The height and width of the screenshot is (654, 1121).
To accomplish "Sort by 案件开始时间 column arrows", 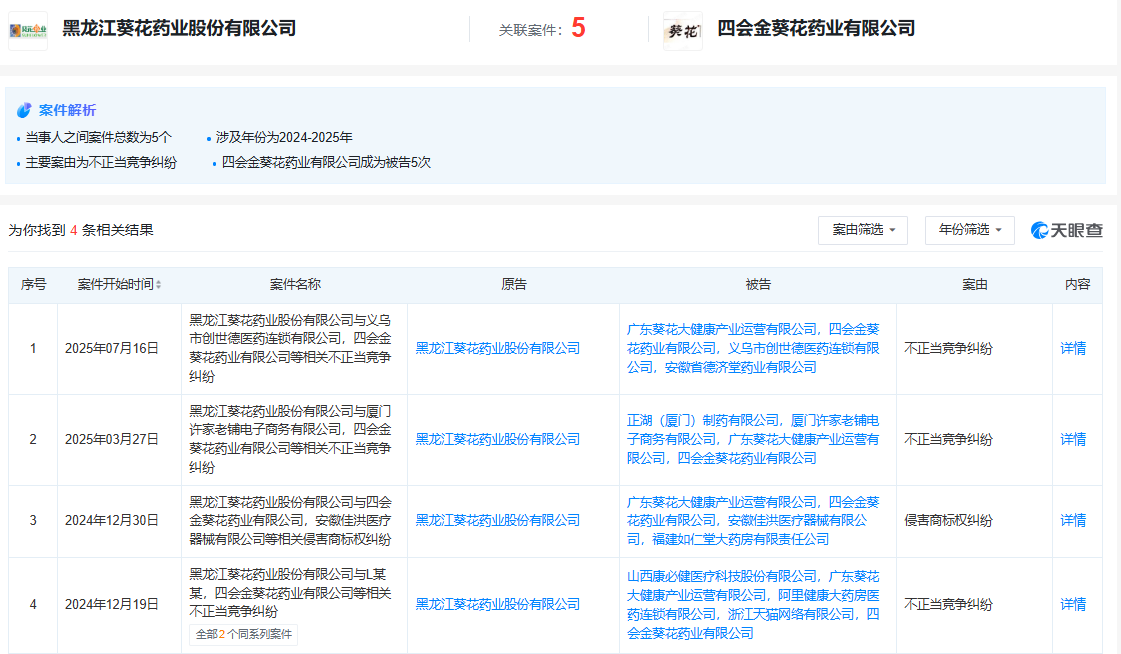I will (x=159, y=284).
